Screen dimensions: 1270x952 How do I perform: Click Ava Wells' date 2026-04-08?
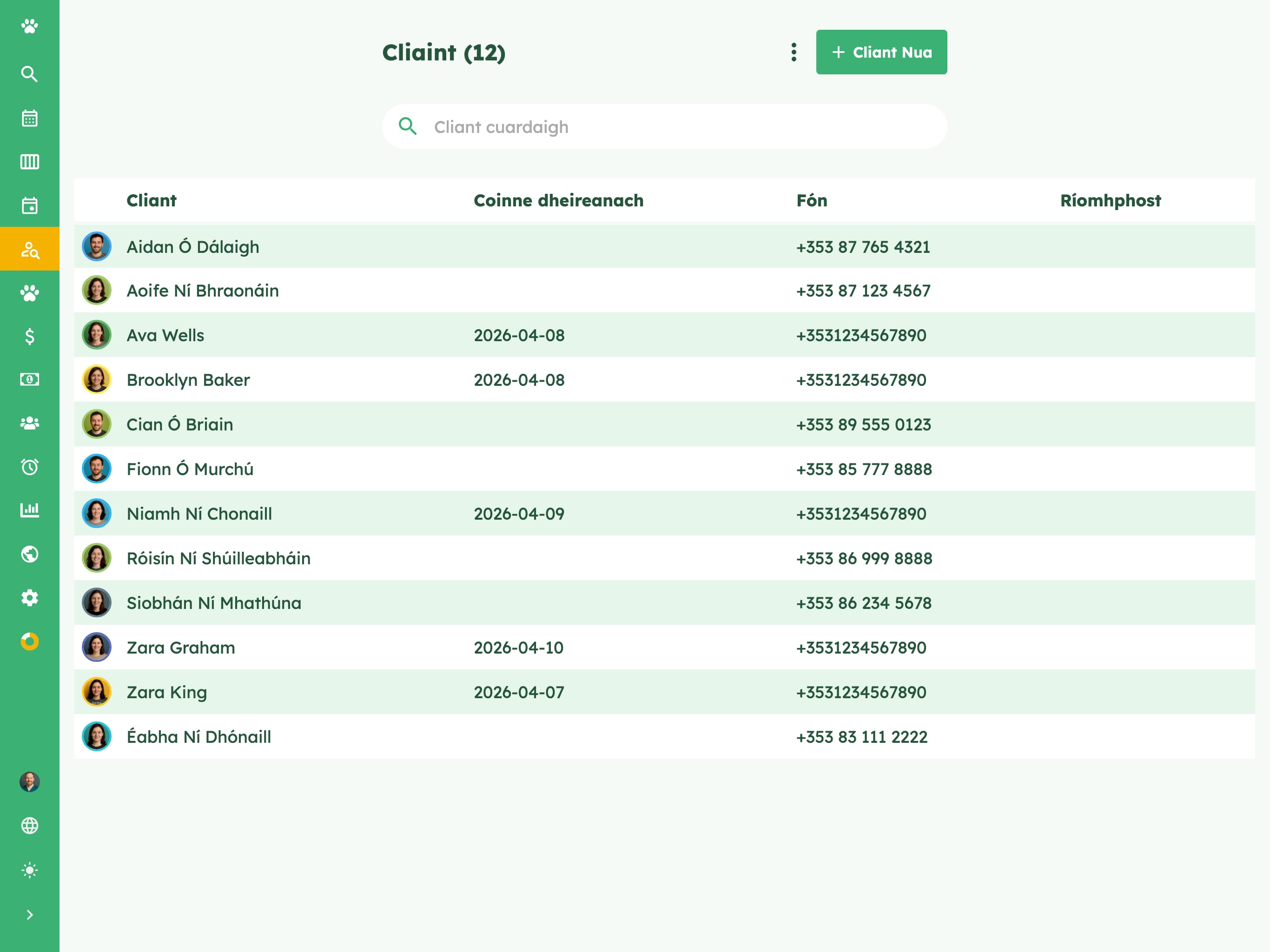coord(519,335)
